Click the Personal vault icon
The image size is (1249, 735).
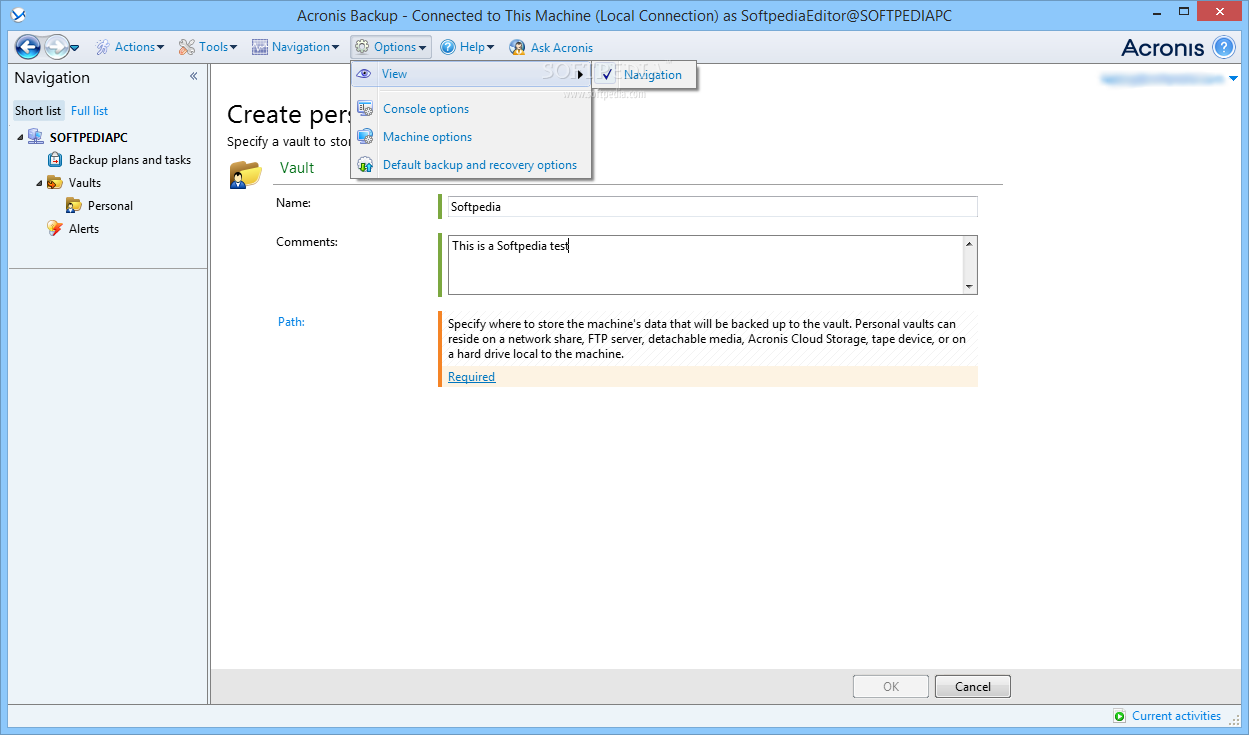tap(74, 205)
